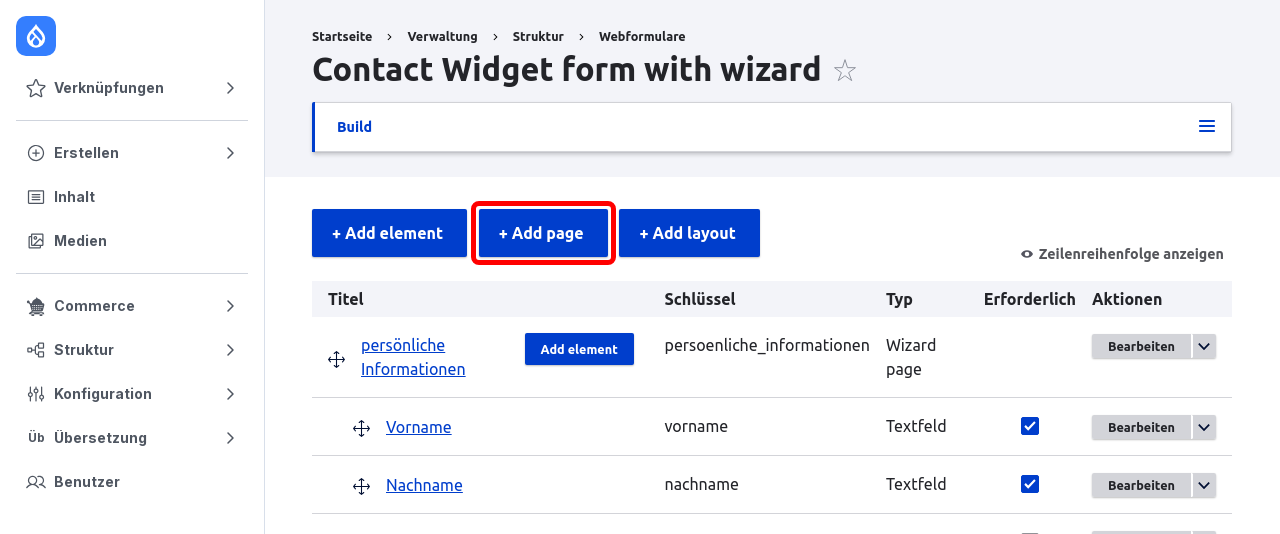
Task: Uncheck the Erforderlich checkbox for Vorname
Action: 1030,426
